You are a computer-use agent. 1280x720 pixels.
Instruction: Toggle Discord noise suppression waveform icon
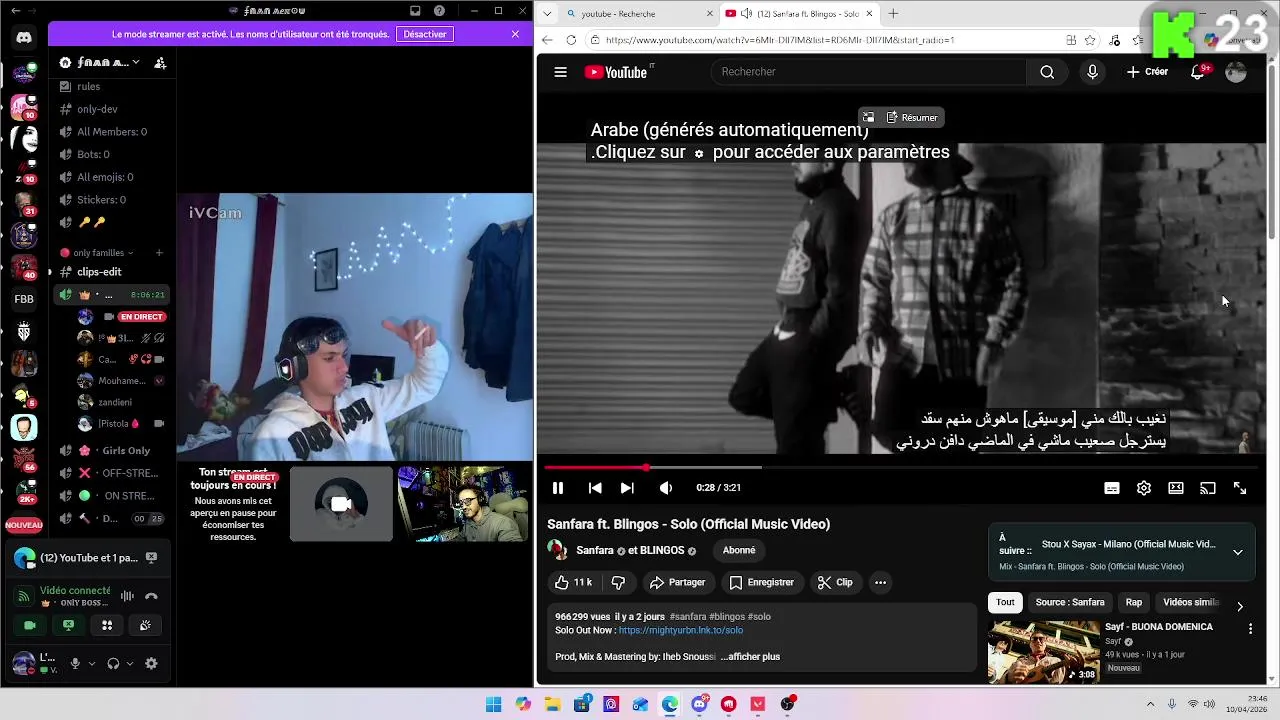click(127, 596)
